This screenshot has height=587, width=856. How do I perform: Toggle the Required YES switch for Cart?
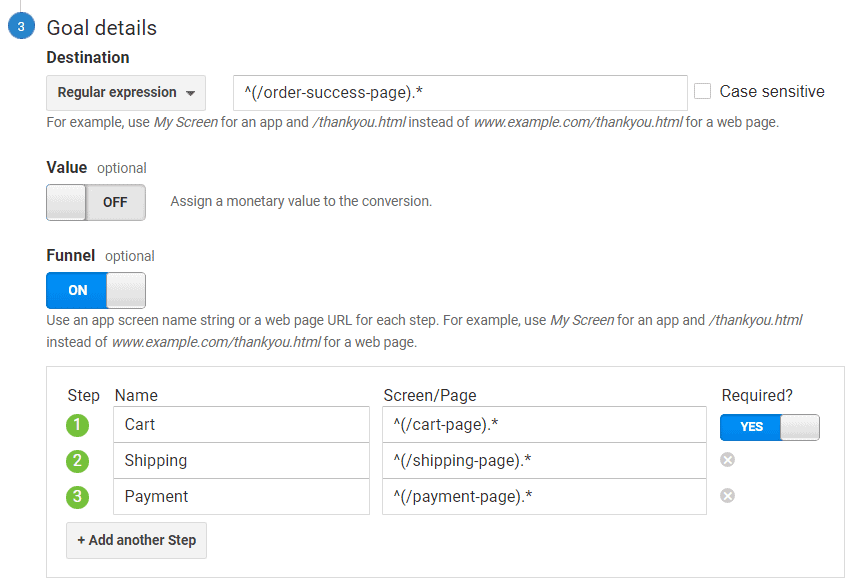click(770, 428)
